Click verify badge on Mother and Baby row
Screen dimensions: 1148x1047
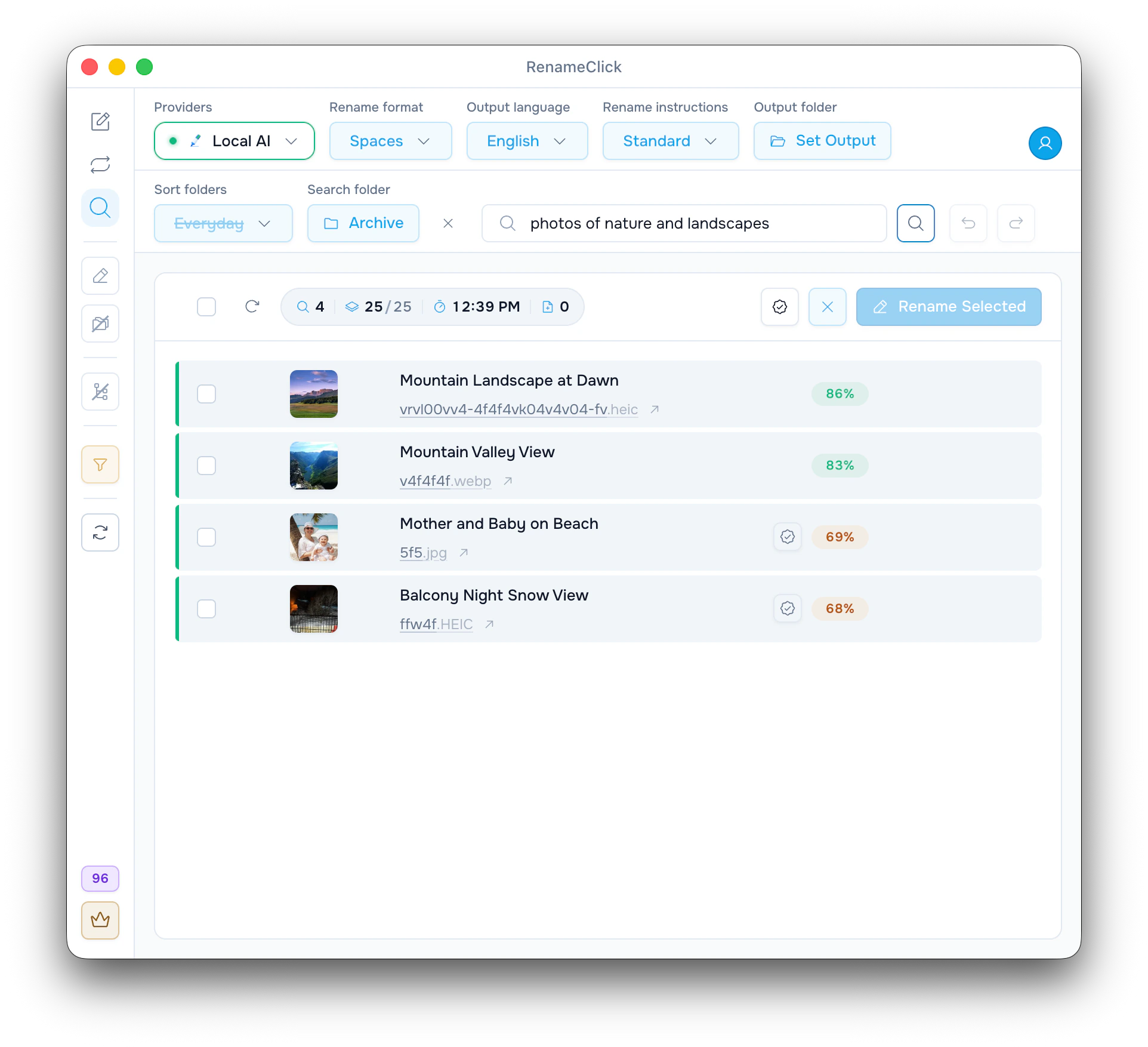point(788,537)
